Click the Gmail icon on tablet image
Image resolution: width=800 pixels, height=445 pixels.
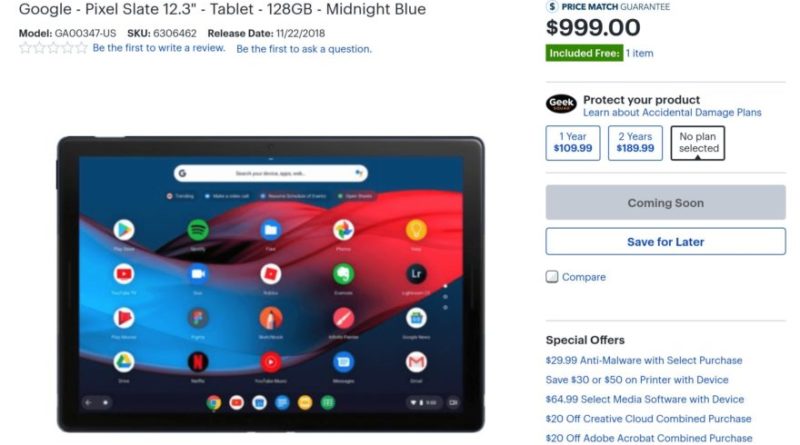pyautogui.click(x=416, y=362)
